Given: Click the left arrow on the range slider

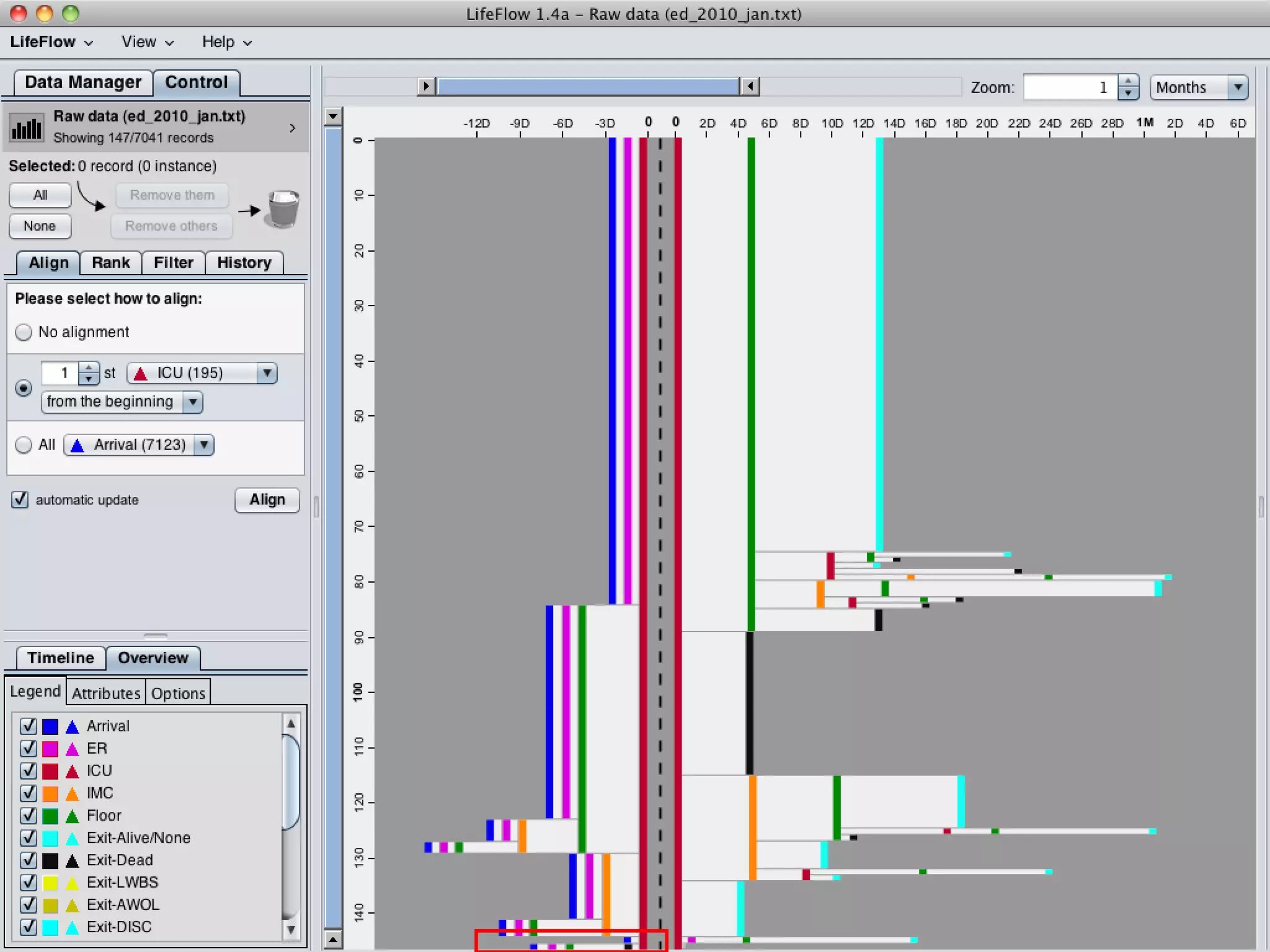Looking at the screenshot, I should click(x=750, y=86).
